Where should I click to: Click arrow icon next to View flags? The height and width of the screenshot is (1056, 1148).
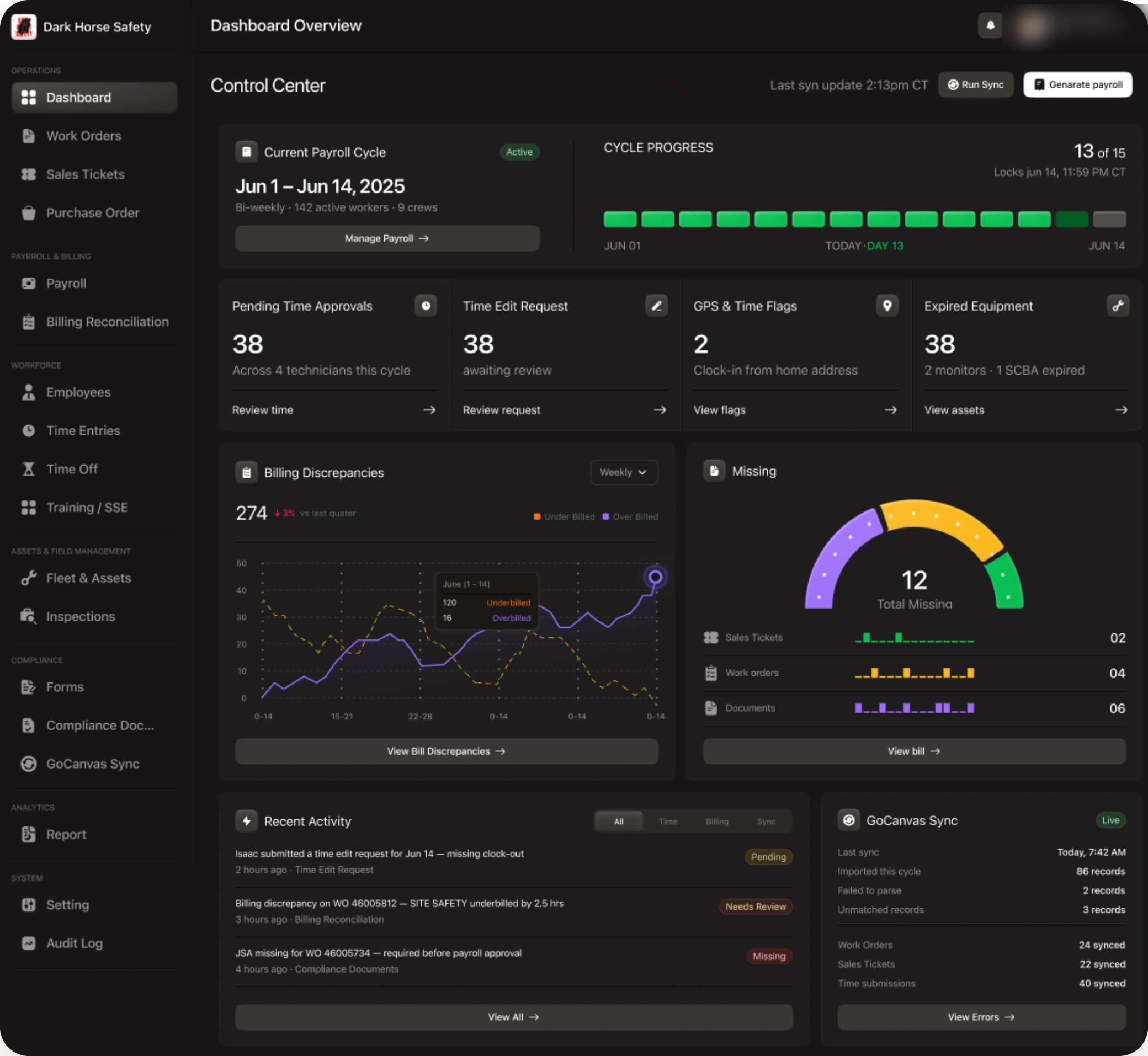tap(891, 410)
